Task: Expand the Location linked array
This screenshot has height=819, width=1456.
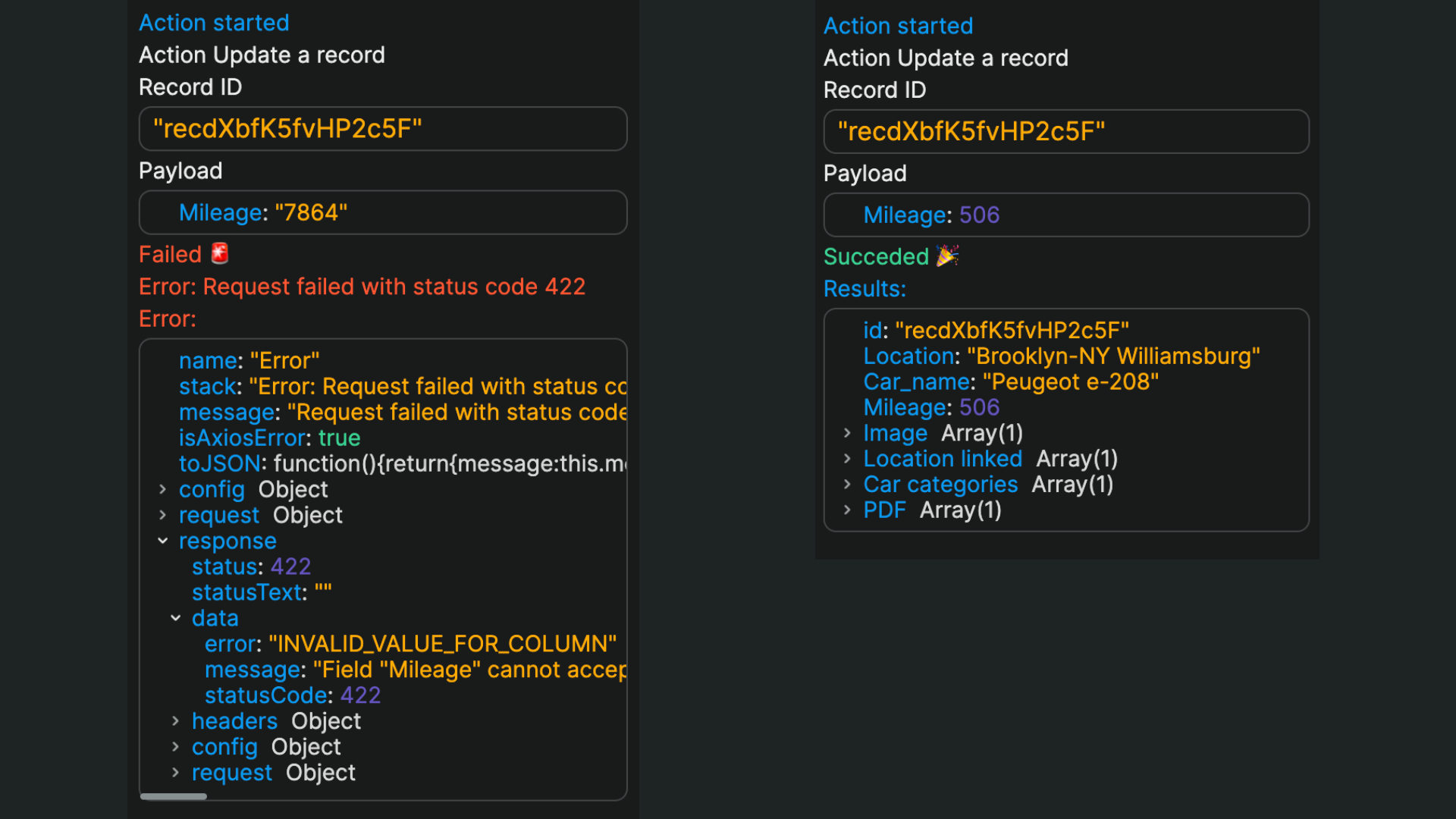Action: 847,460
